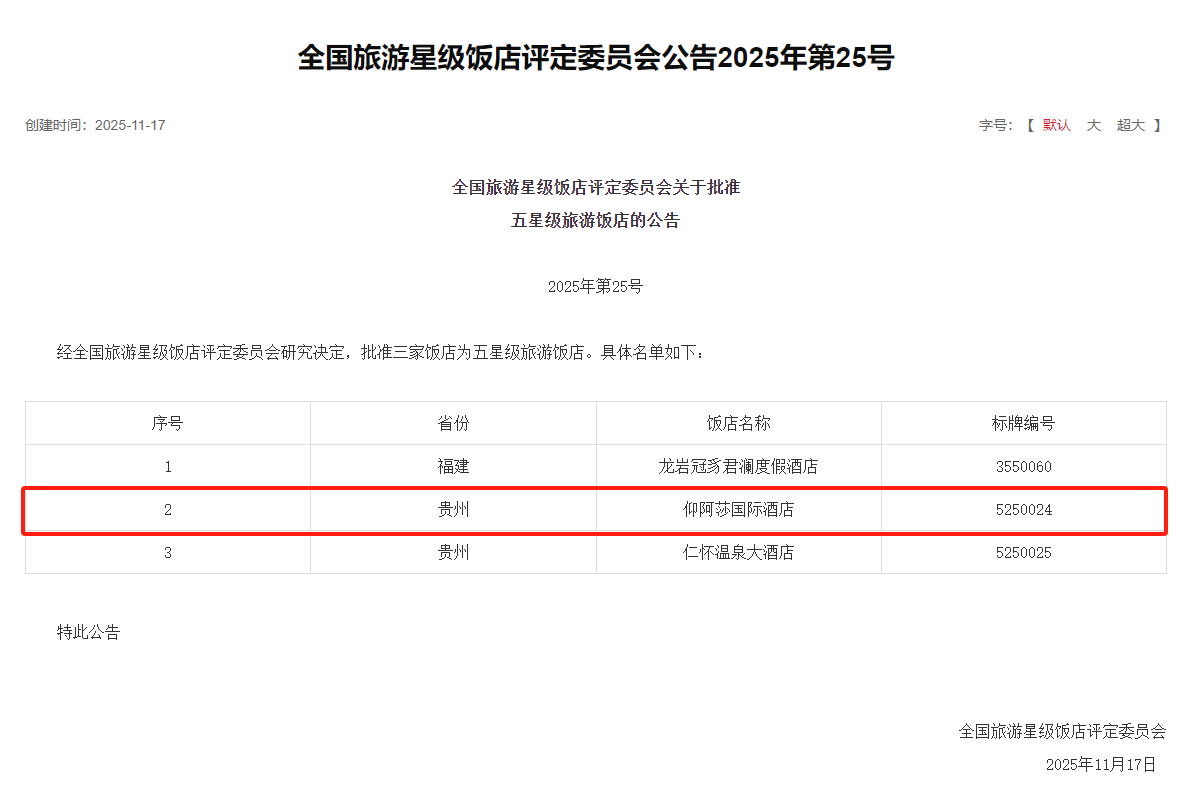Click the main page title heading
1190x805 pixels.
tap(595, 58)
